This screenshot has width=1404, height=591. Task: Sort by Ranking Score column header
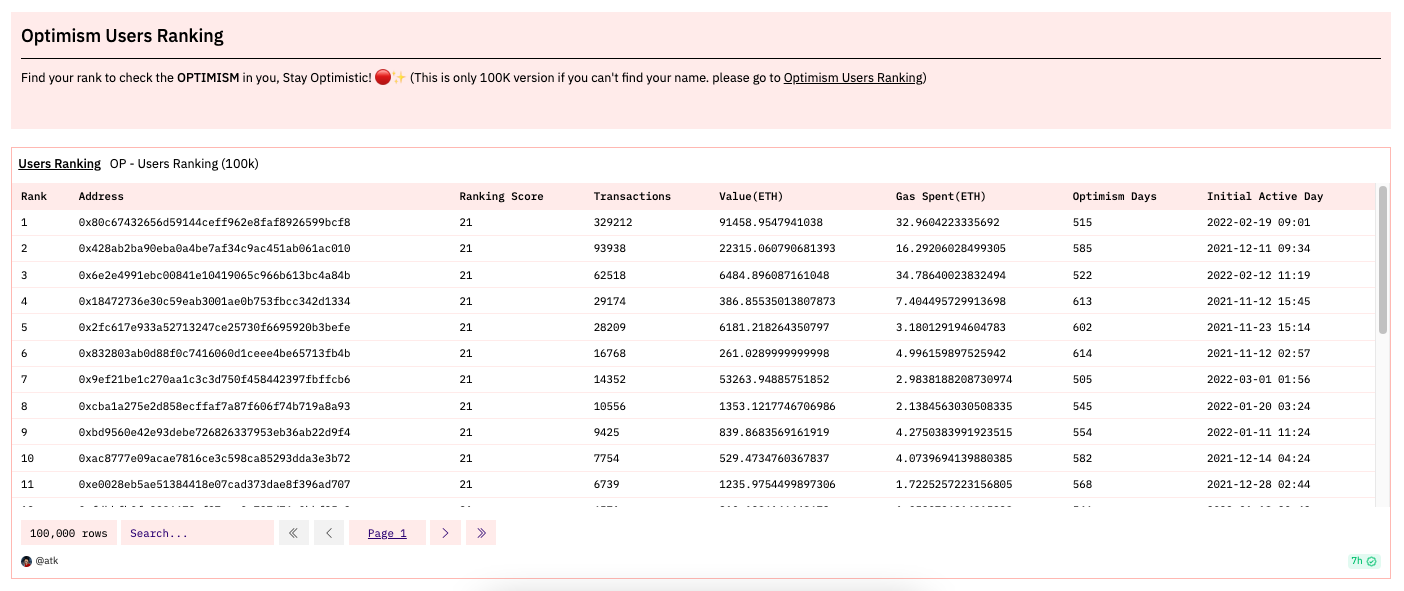coord(501,196)
